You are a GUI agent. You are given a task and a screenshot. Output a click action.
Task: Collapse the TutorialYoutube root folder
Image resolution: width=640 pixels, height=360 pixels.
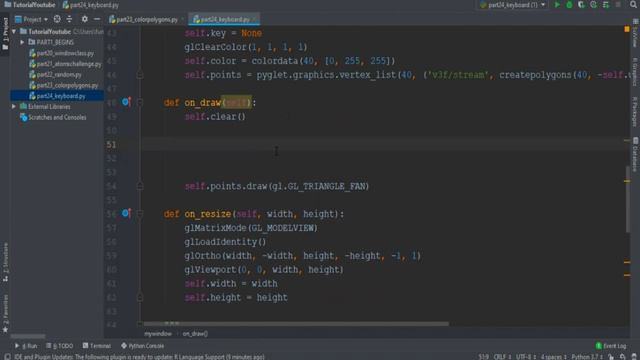tap(14, 31)
